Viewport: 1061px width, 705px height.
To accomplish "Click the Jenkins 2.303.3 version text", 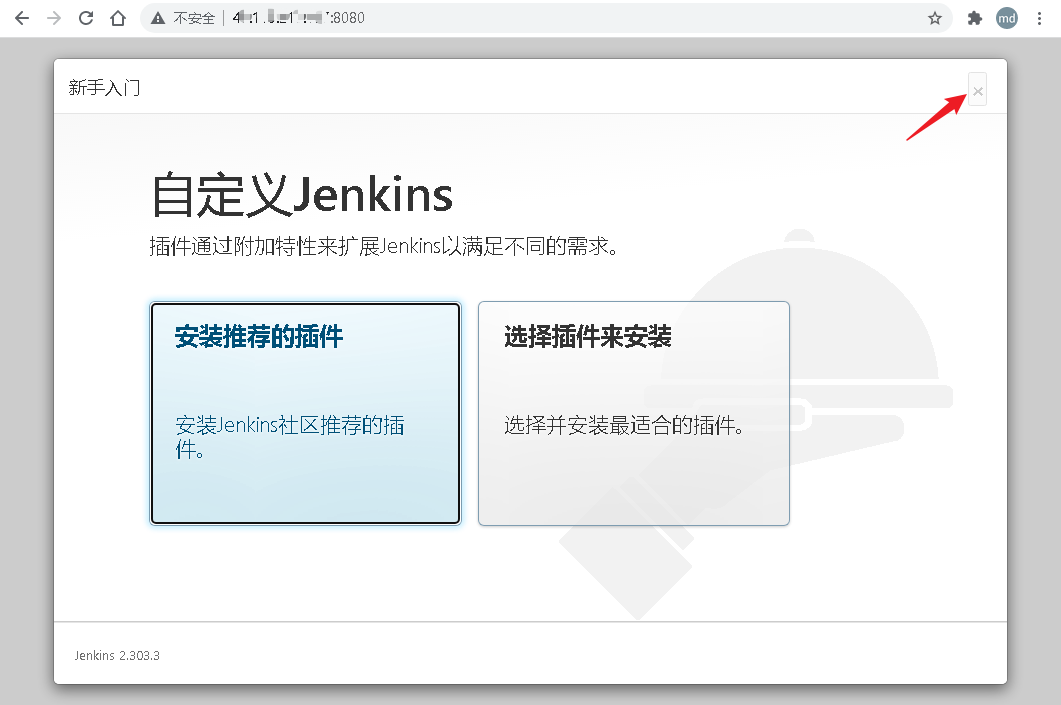I will (x=117, y=656).
